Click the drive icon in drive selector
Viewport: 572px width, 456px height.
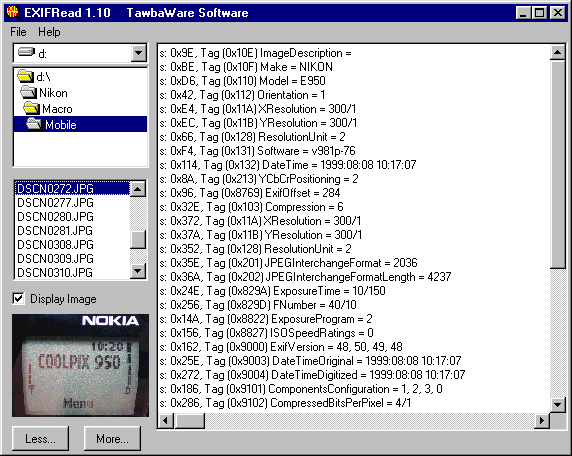pyautogui.click(x=26, y=52)
